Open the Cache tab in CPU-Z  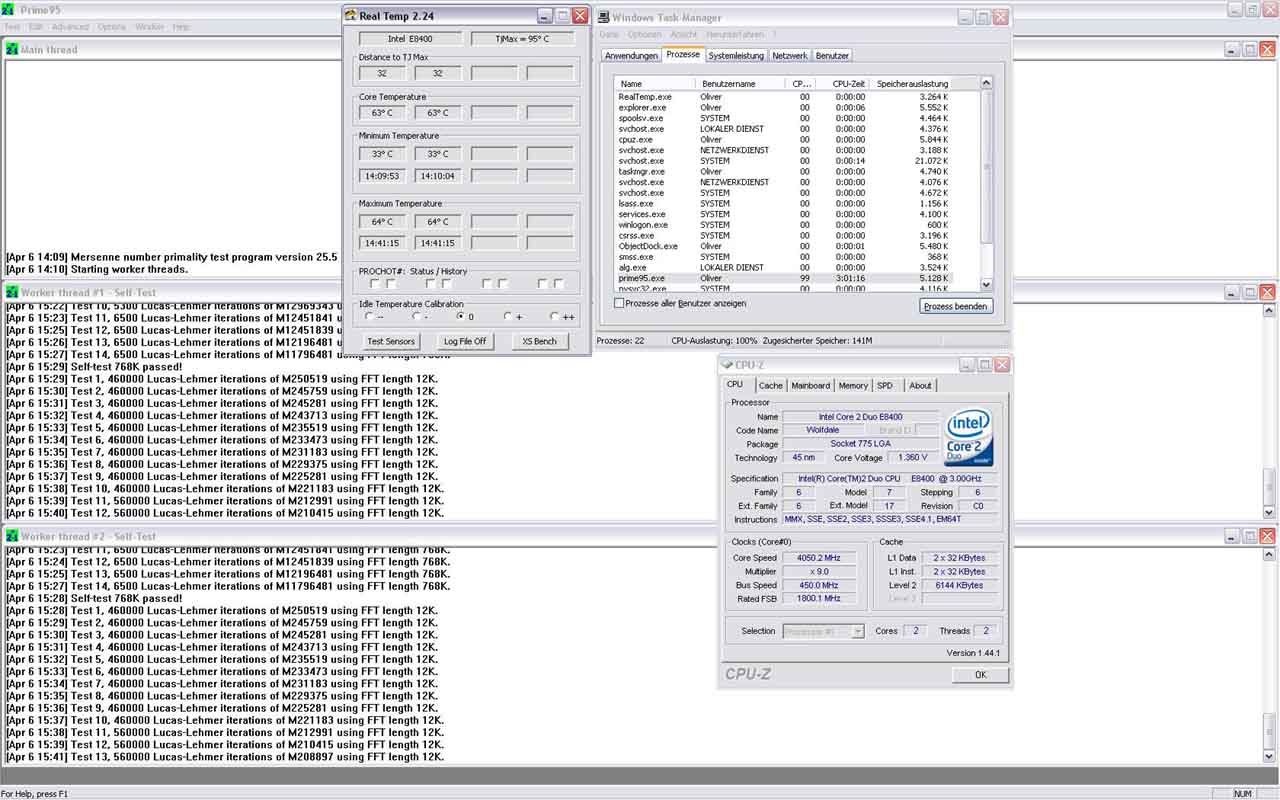pyautogui.click(x=770, y=386)
